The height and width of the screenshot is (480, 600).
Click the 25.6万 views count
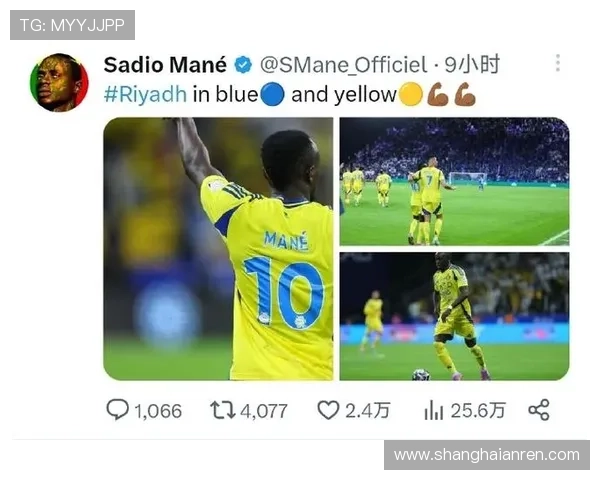click(478, 411)
